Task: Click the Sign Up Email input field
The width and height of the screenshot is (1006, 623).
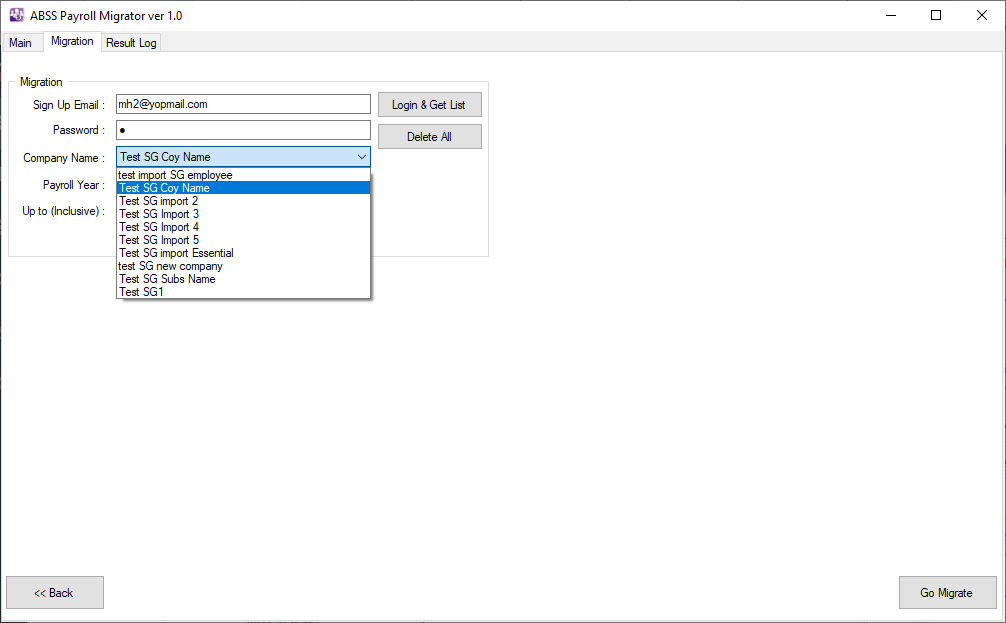Action: 243,104
